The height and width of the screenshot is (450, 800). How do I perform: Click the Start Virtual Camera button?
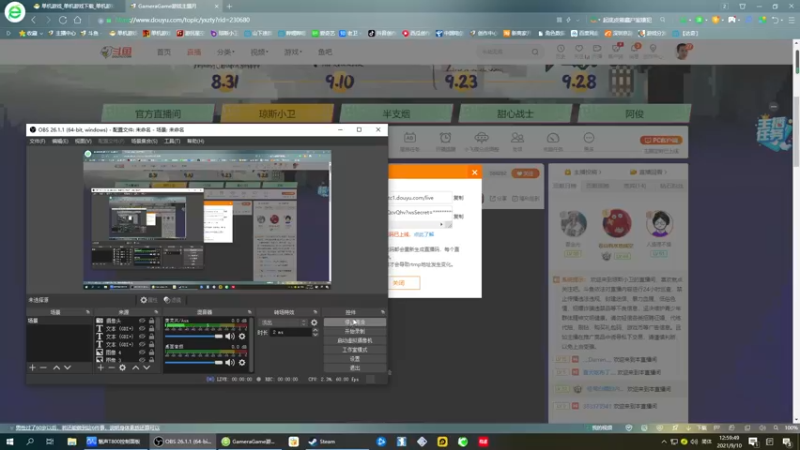point(355,341)
